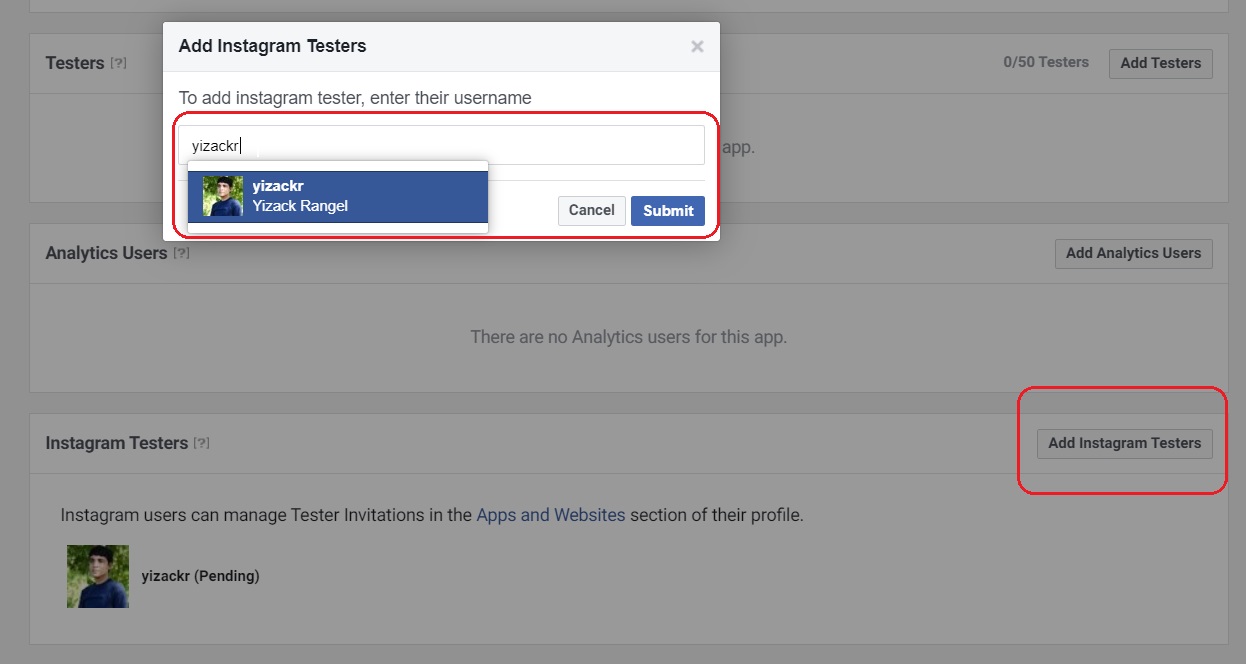1246x664 pixels.
Task: Click the Analytics Users section heading
Action: [x=106, y=253]
